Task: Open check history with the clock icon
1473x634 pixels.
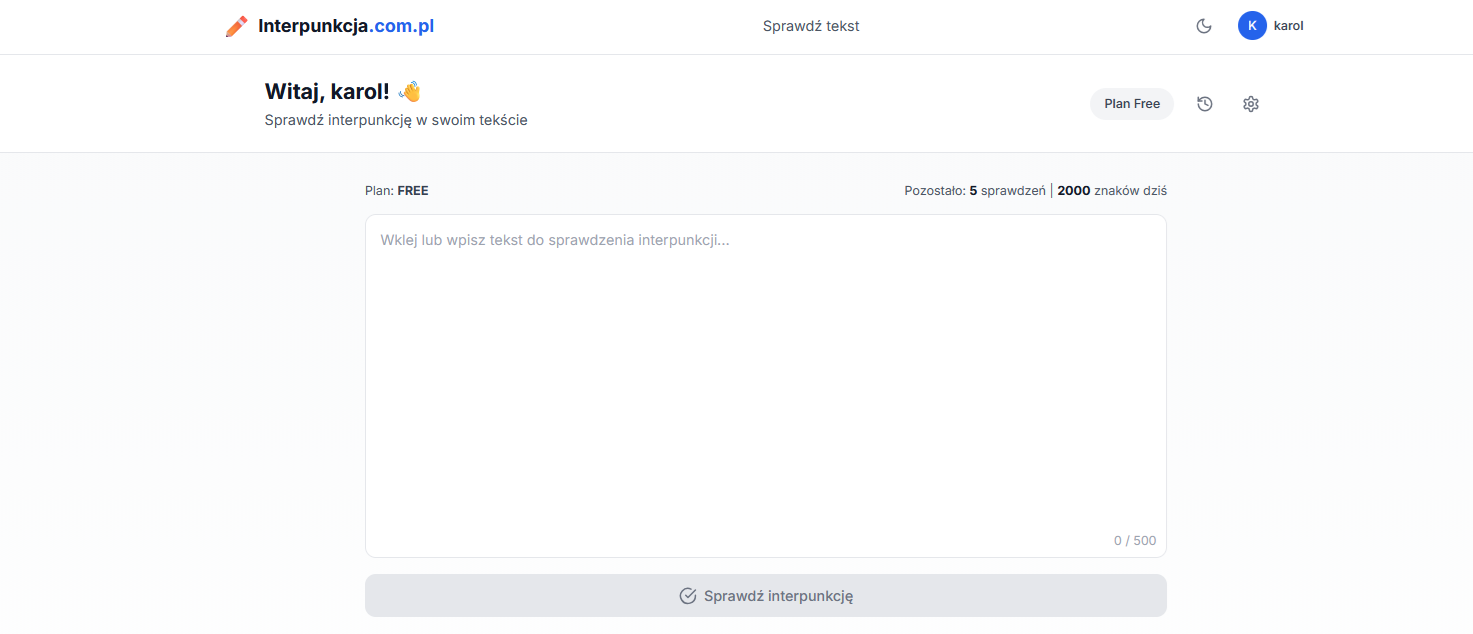Action: click(x=1205, y=104)
